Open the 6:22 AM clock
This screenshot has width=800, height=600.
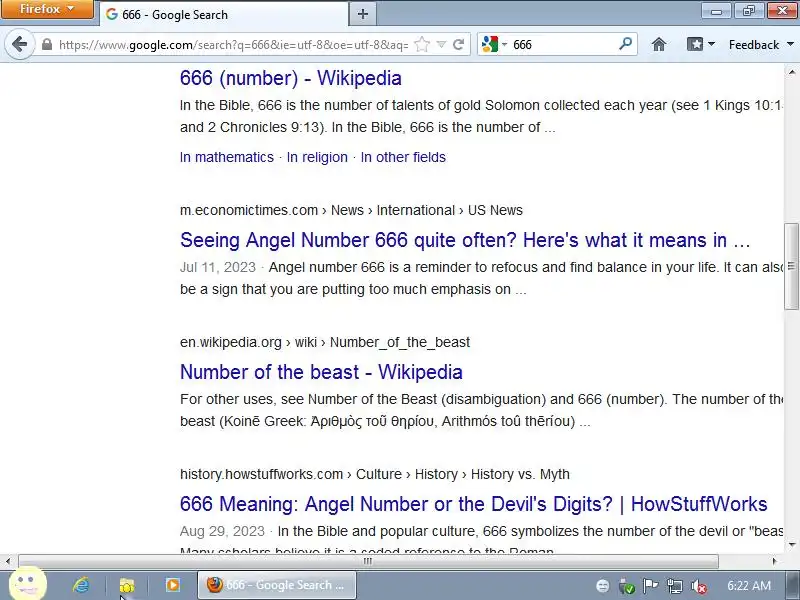748,585
